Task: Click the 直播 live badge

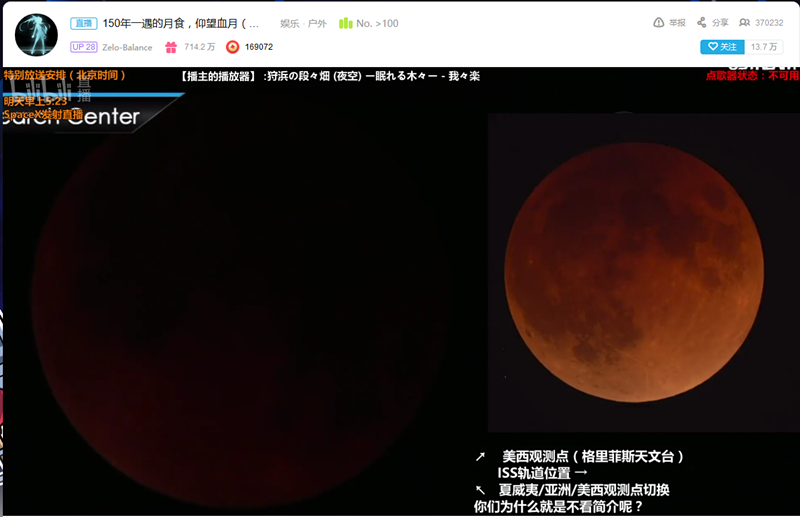Action: click(x=84, y=23)
